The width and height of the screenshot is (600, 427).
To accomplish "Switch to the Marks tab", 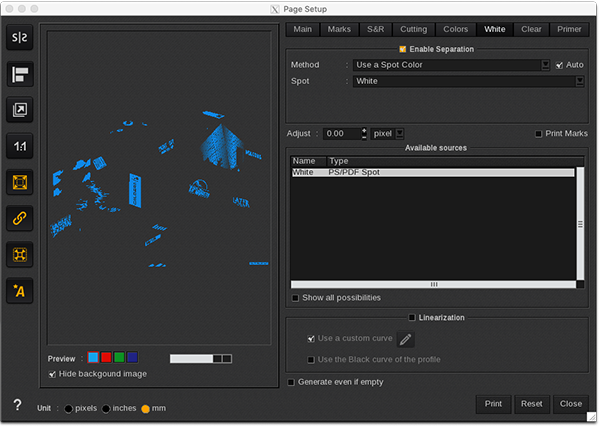I will click(x=339, y=29).
